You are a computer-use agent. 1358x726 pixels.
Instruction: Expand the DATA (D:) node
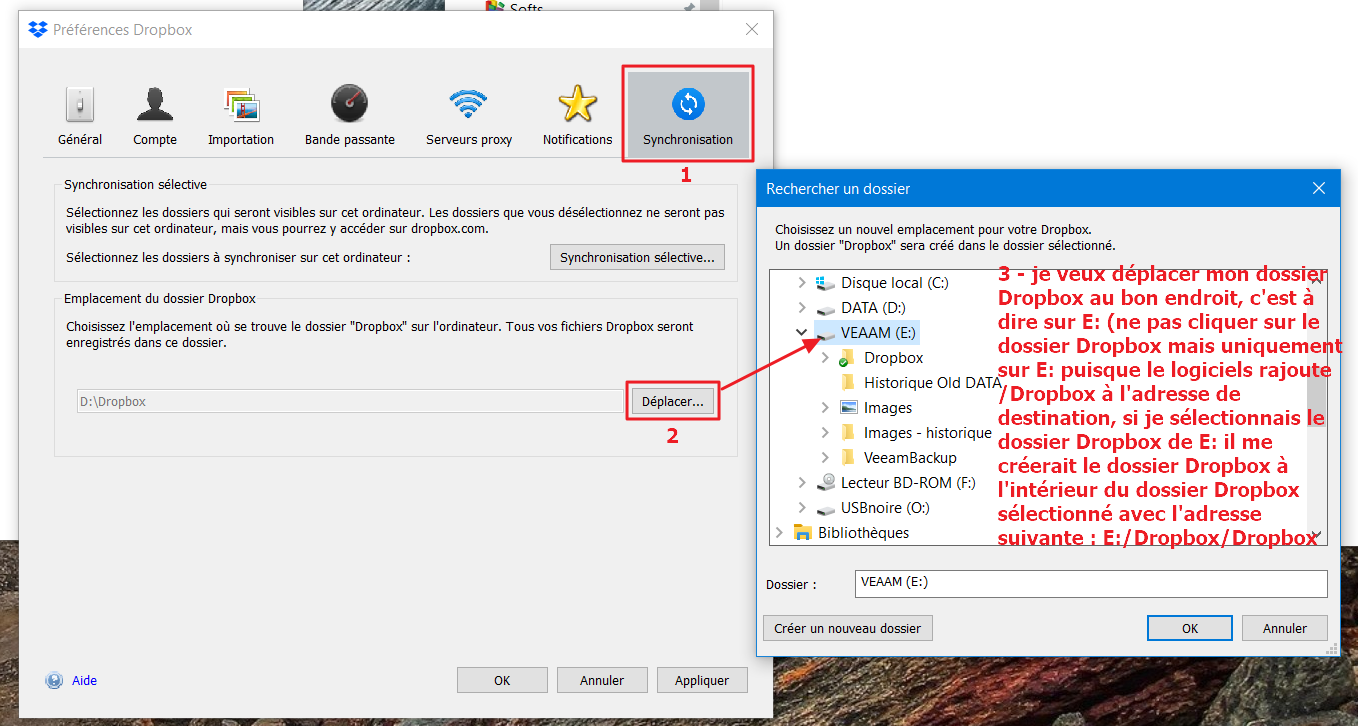801,308
